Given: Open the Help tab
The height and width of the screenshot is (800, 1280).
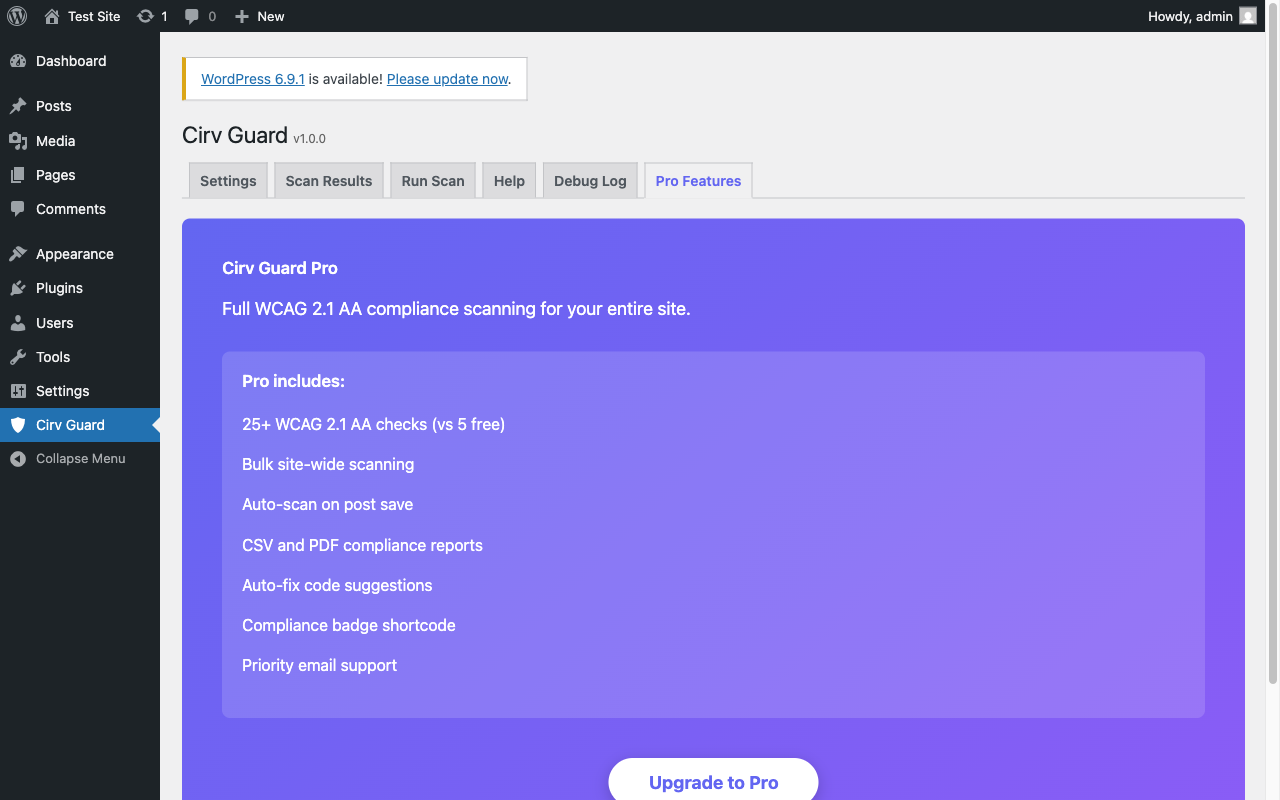Looking at the screenshot, I should [508, 180].
